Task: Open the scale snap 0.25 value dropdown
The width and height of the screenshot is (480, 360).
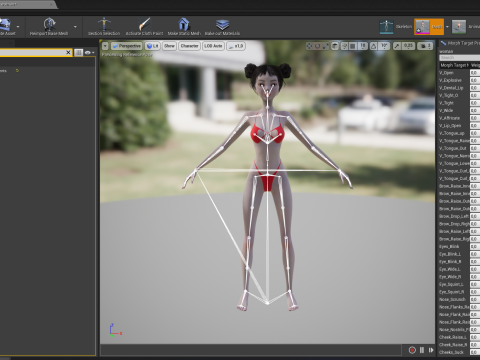Action: 408,46
